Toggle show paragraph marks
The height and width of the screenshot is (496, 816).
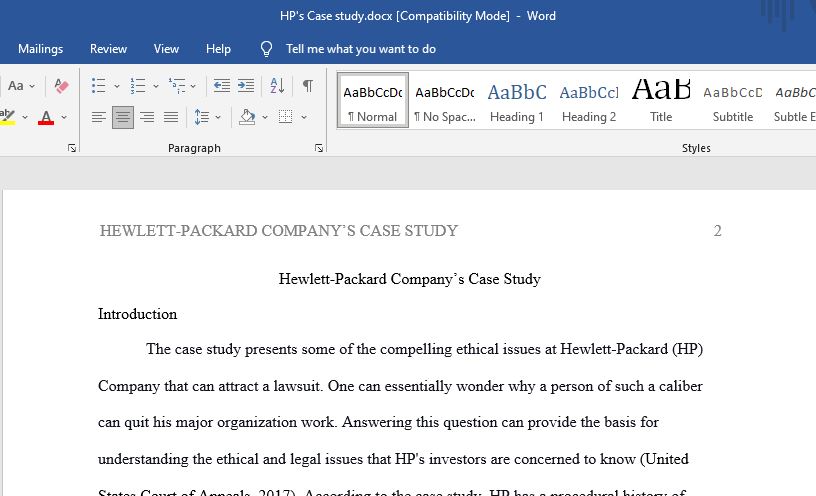(308, 85)
